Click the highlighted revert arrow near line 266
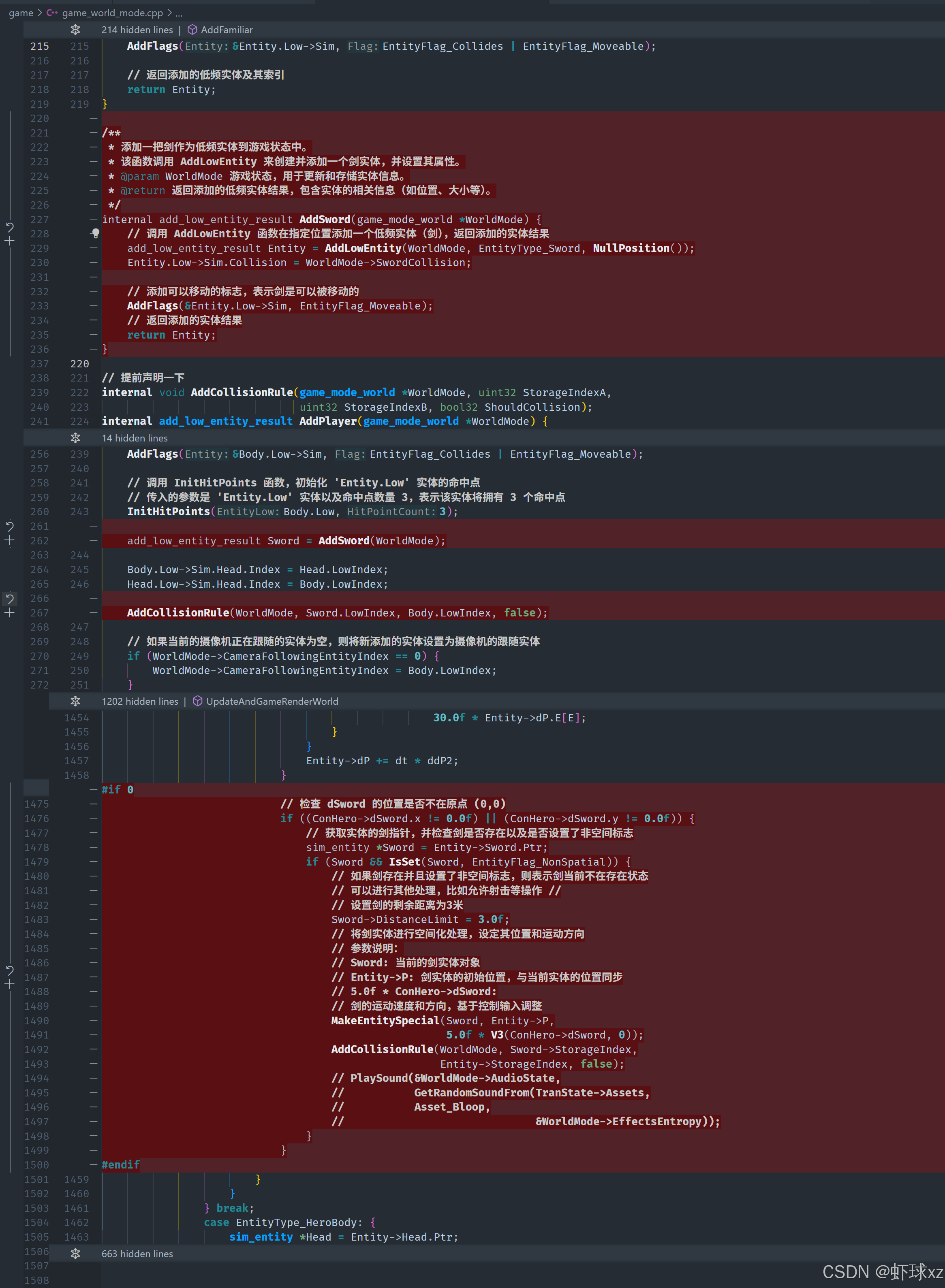945x1288 pixels. [x=10, y=599]
